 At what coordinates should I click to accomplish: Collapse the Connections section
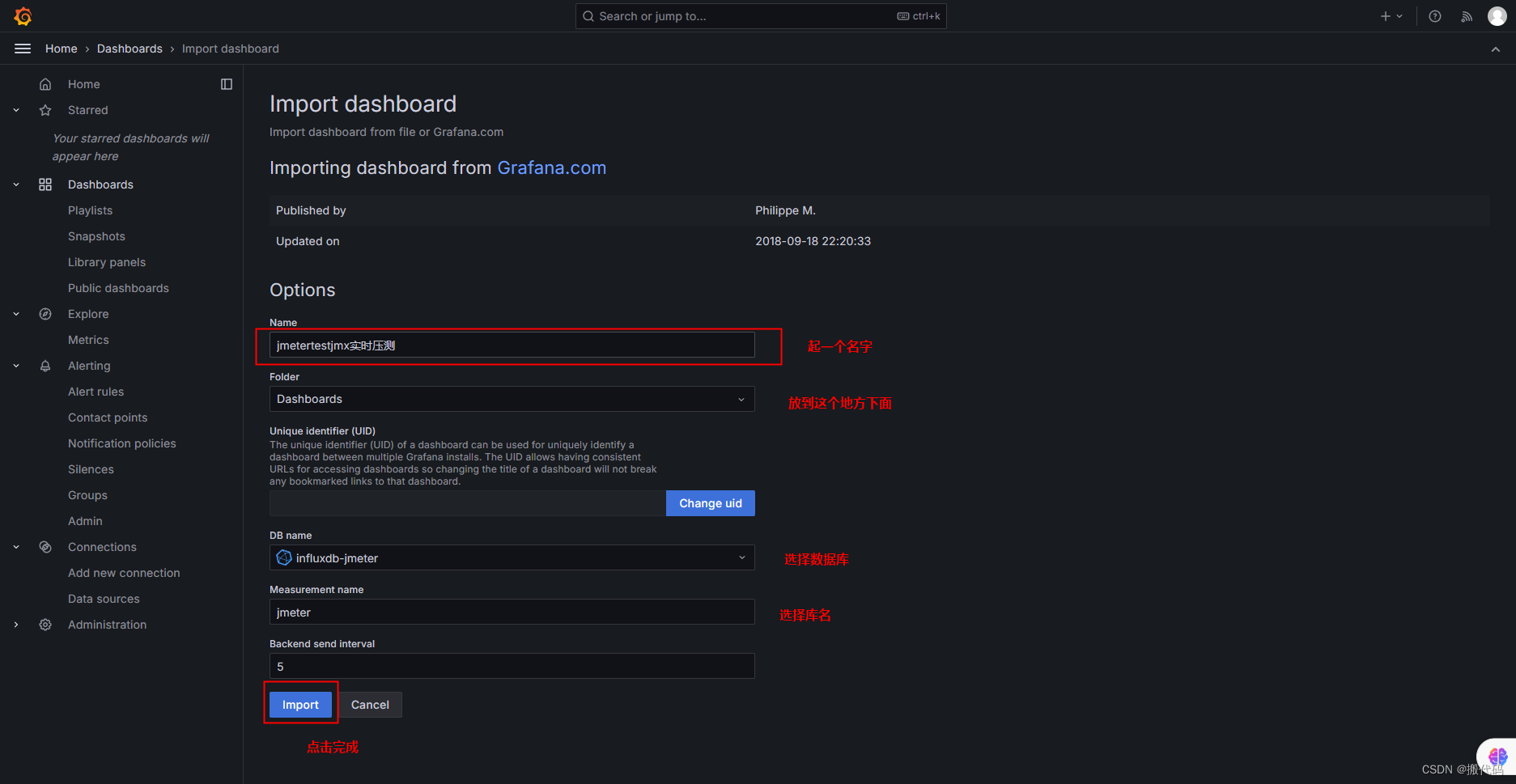tap(16, 547)
